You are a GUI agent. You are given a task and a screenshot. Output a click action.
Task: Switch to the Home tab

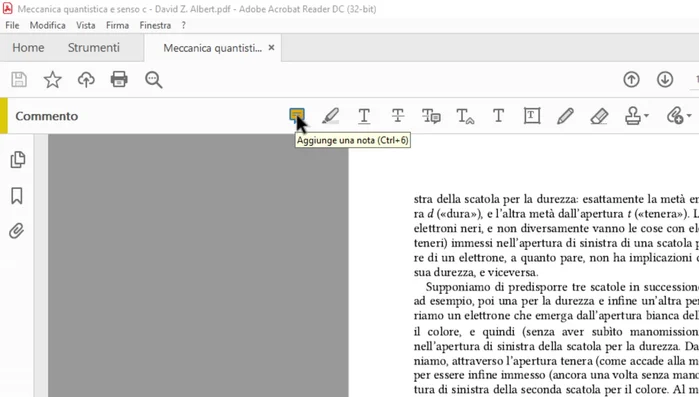[28, 48]
